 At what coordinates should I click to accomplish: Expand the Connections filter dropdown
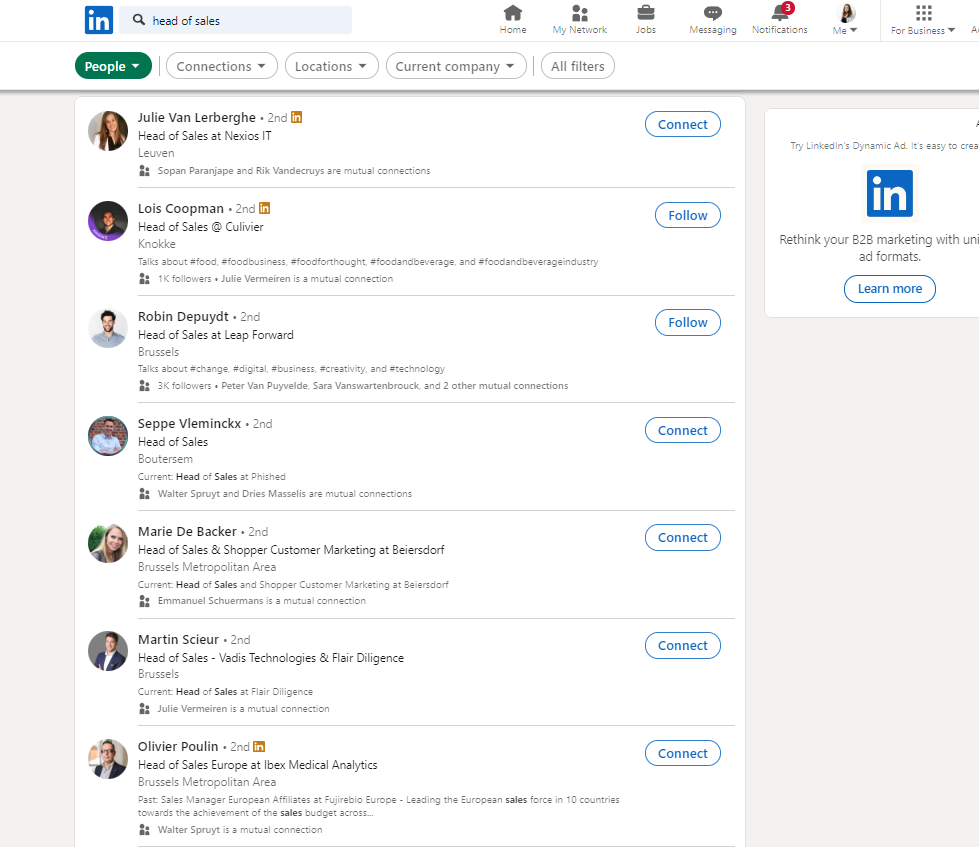(221, 66)
